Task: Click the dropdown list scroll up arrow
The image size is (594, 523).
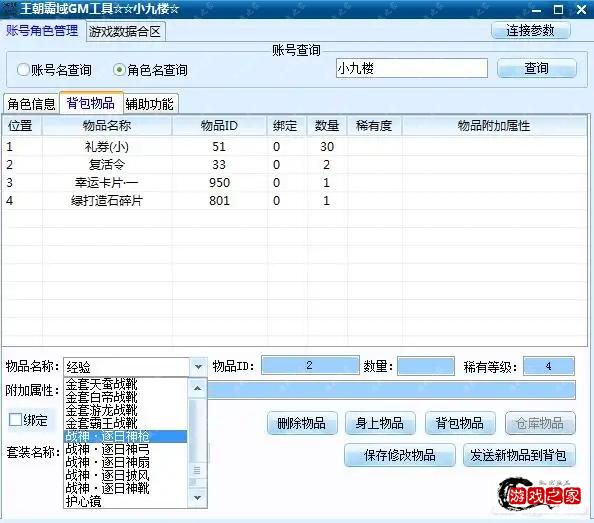Action: (197, 388)
